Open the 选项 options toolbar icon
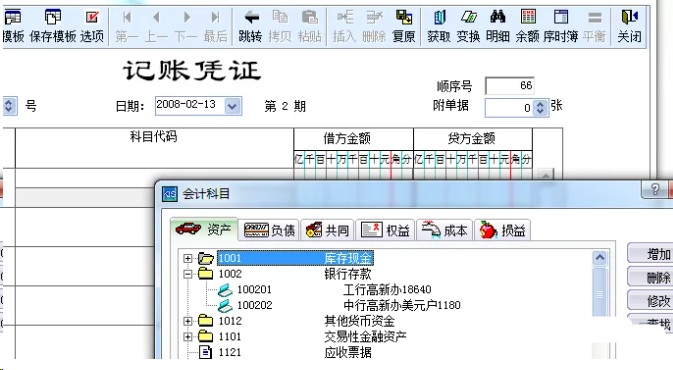 pos(92,26)
